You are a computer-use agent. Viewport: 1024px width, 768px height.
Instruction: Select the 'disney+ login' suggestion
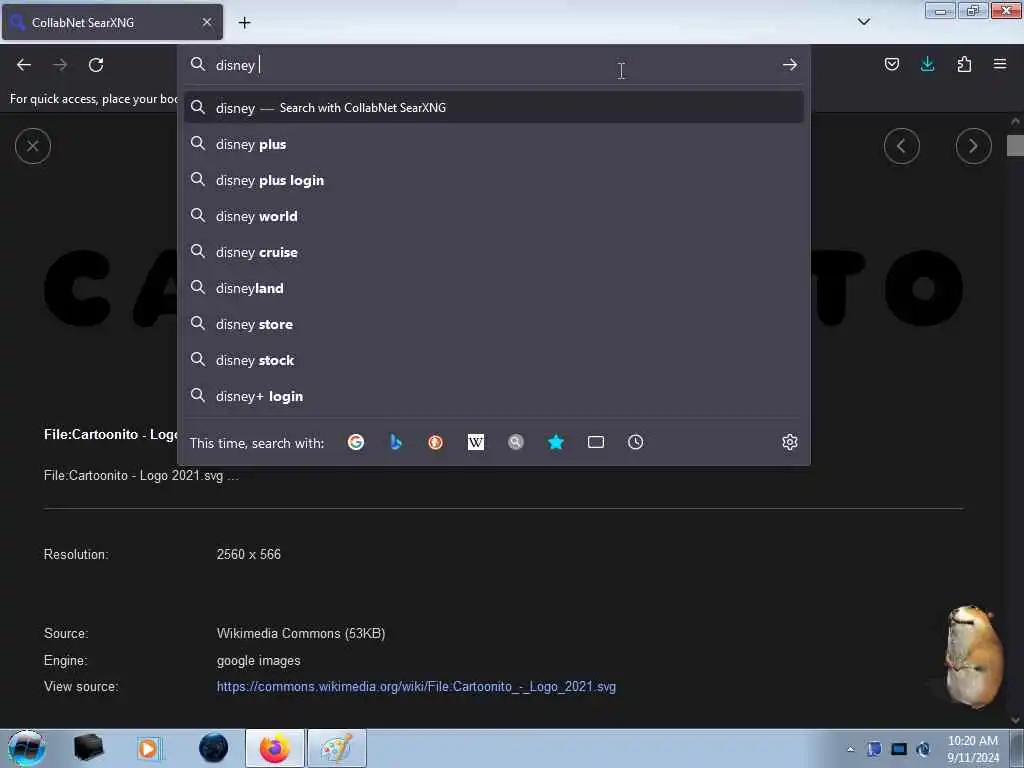pyautogui.click(x=494, y=396)
